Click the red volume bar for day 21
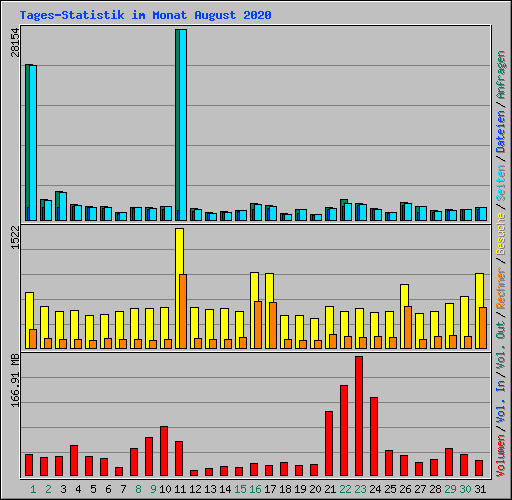 [329, 443]
